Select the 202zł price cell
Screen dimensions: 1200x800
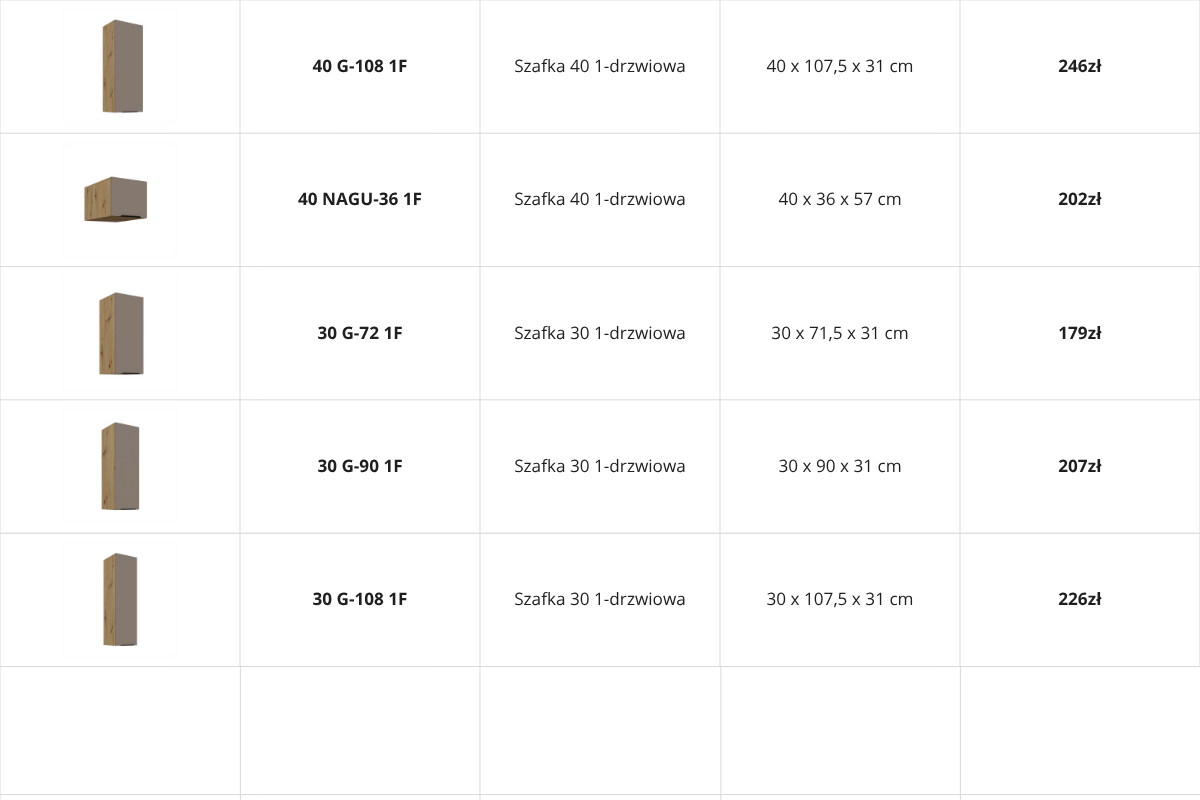click(x=1080, y=199)
